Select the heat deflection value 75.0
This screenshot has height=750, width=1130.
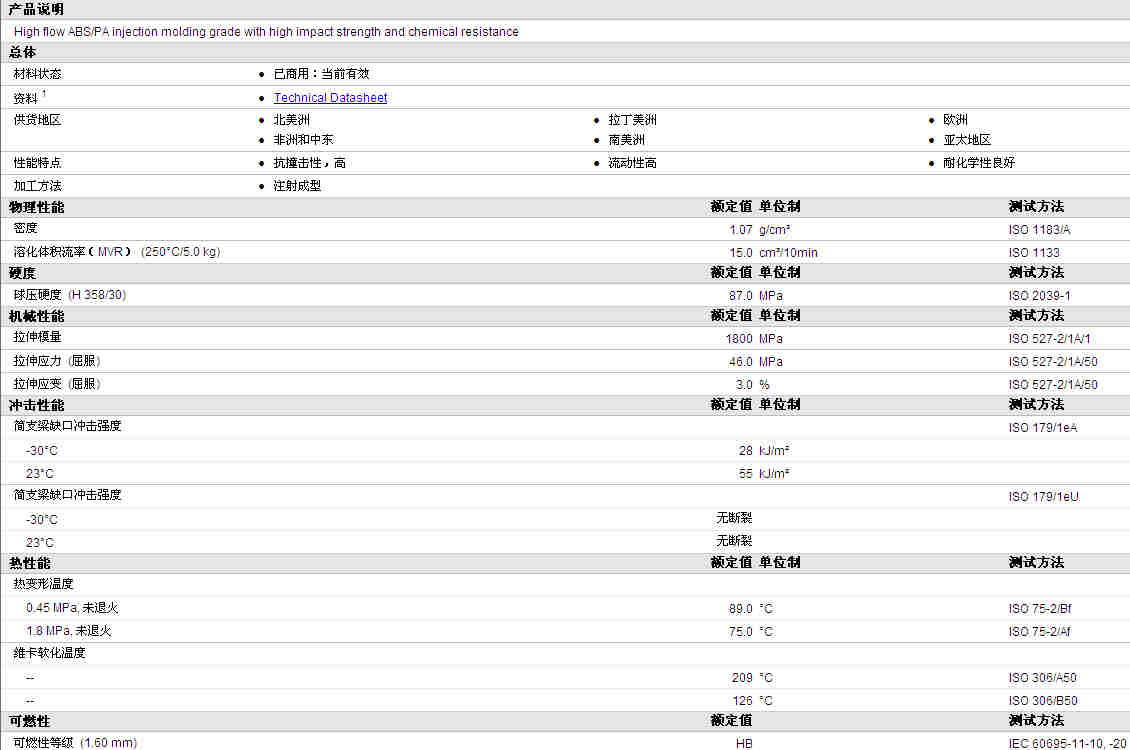(740, 632)
